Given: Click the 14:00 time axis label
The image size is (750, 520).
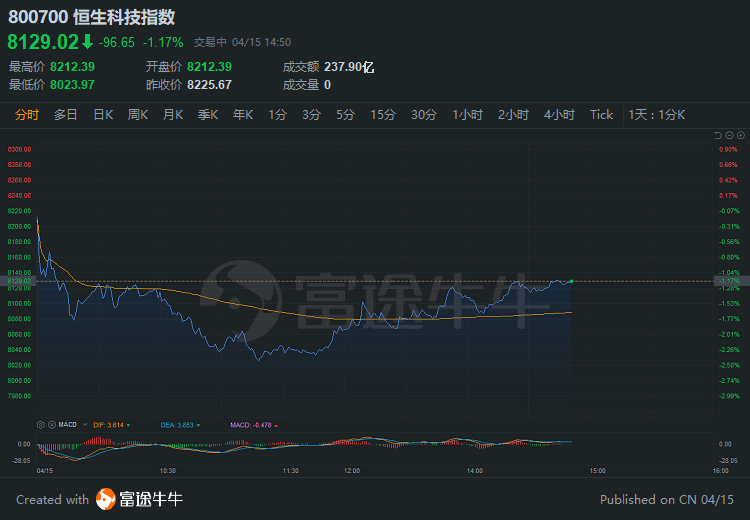Looking at the screenshot, I should tap(474, 471).
